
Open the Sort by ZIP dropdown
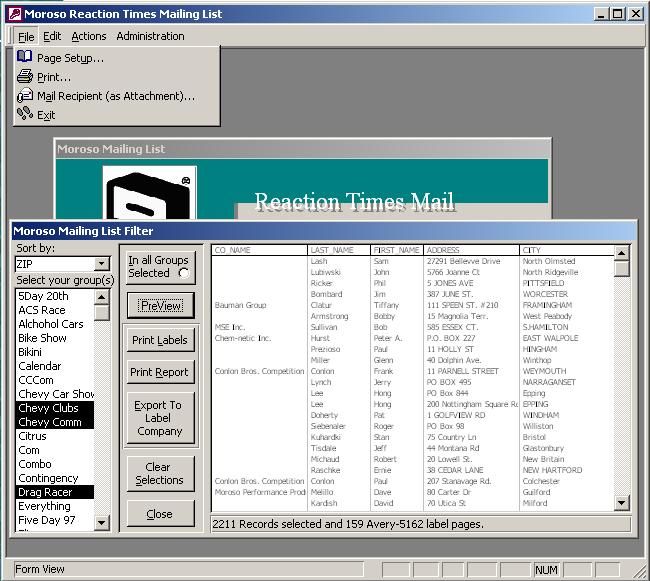(102, 264)
